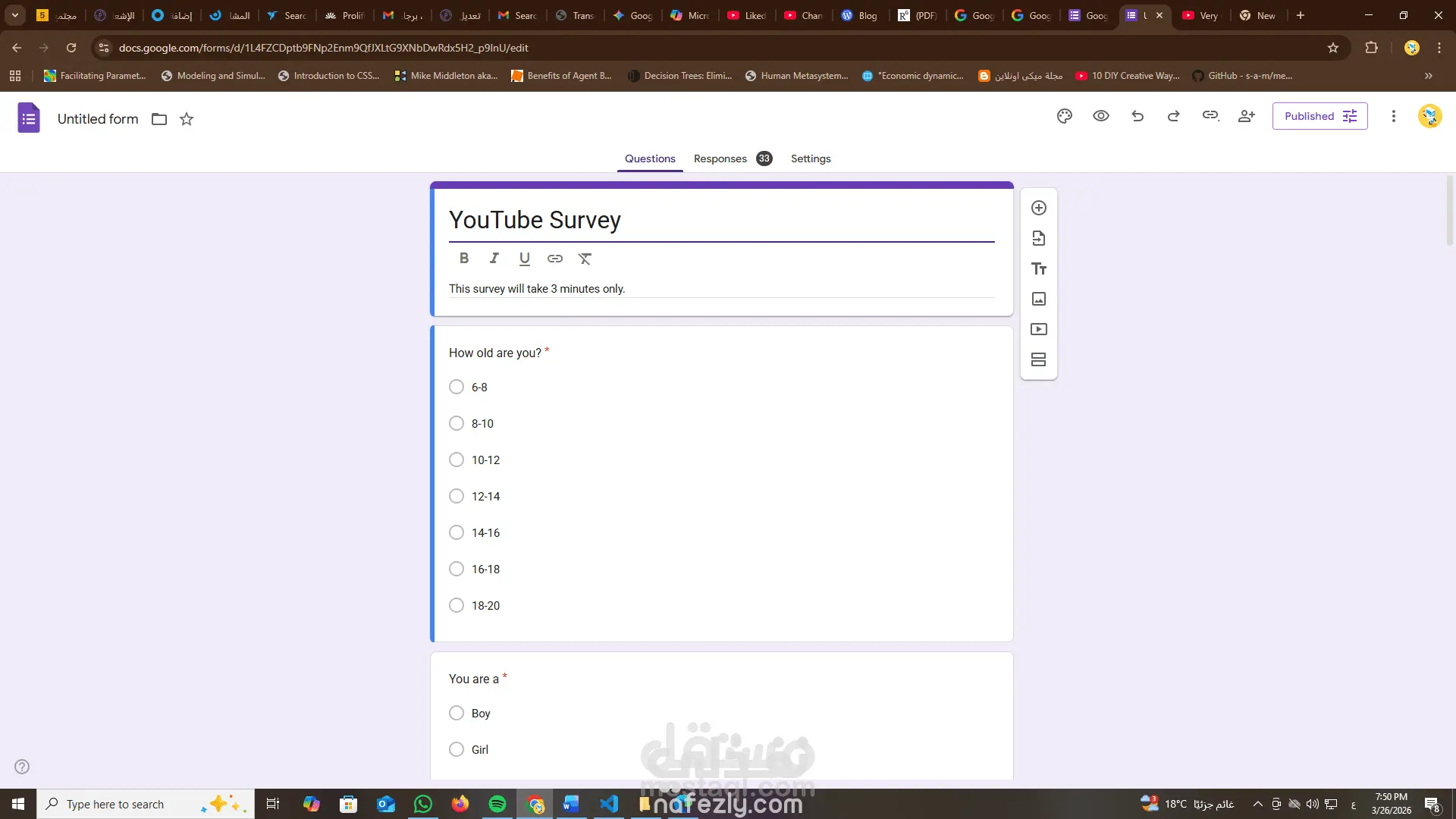1456x819 pixels.
Task: Redo the form change
Action: tap(1174, 116)
